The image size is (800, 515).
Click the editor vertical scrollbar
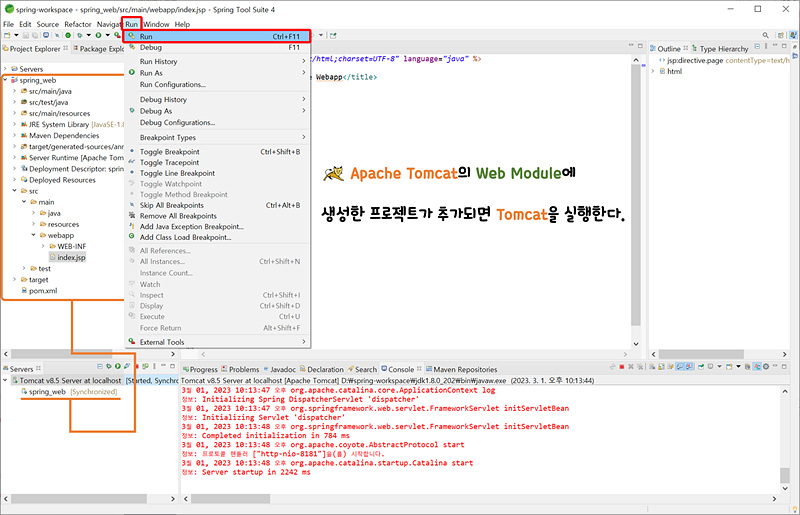point(636,194)
